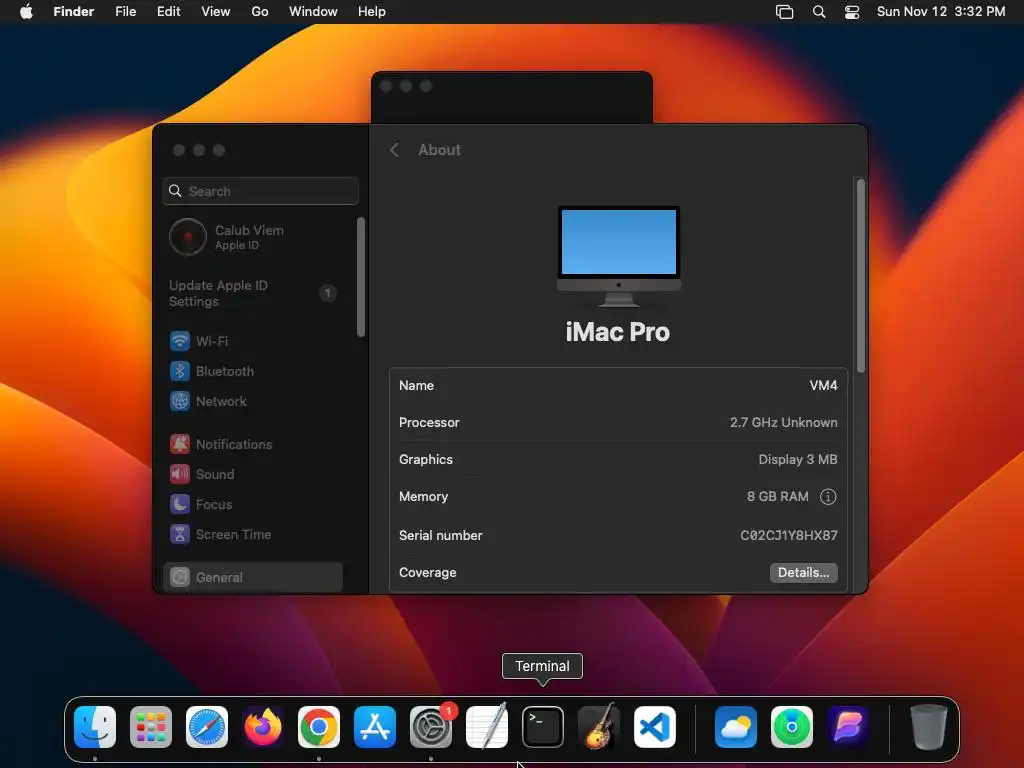Open the Apple menu
Screen dimensions: 1024x768
tap(26, 11)
